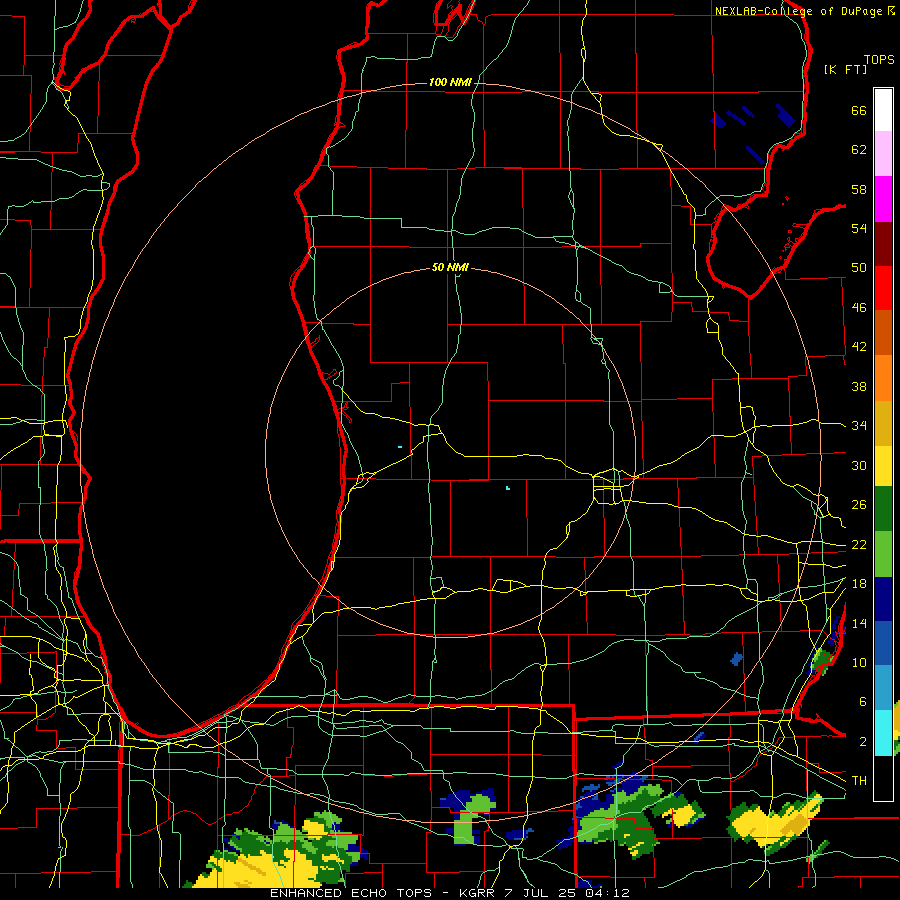Click the 66 legend value label
The height and width of the screenshot is (900, 900).
click(x=859, y=111)
